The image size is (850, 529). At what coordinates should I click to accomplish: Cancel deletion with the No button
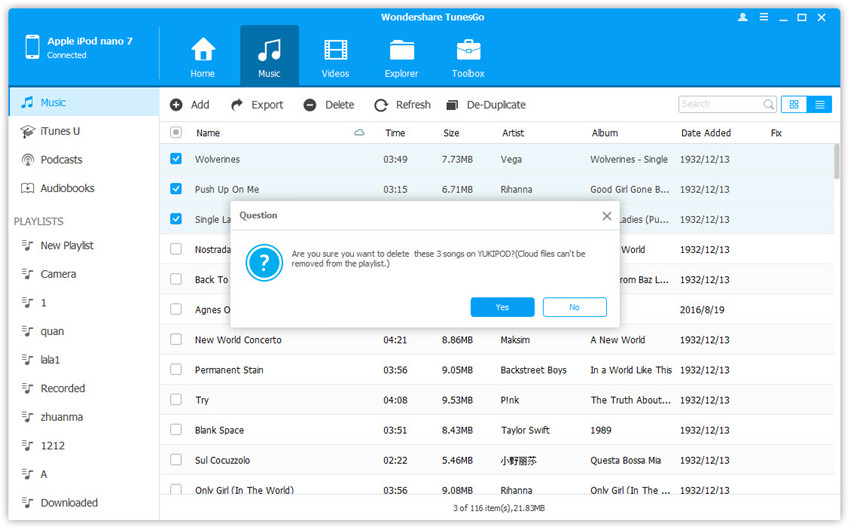574,307
